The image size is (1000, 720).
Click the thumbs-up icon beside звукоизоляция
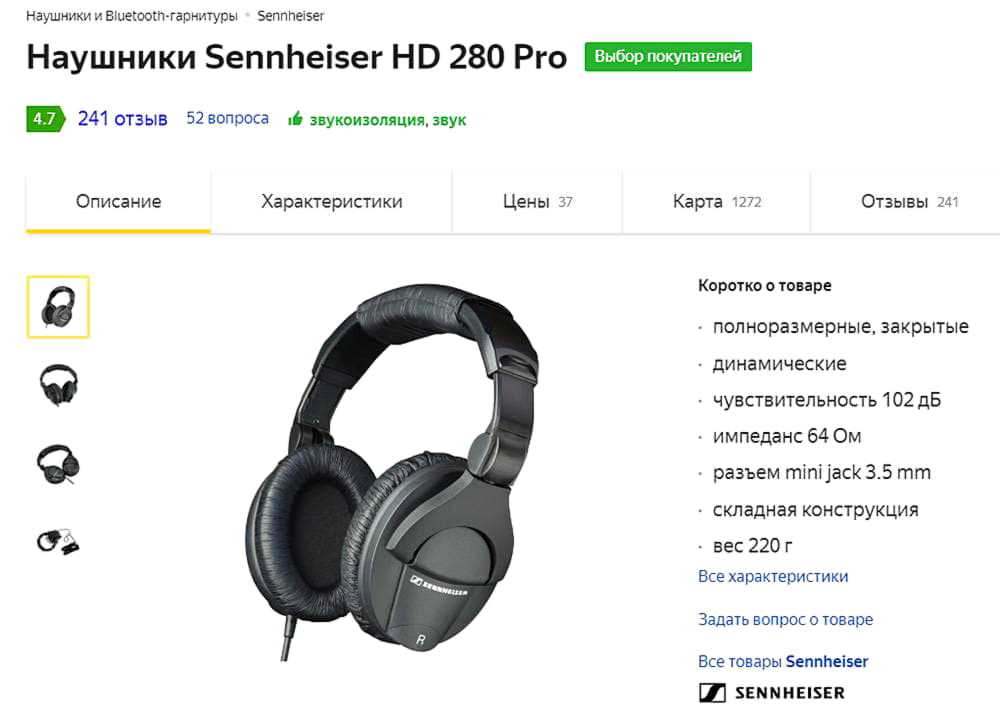295,119
